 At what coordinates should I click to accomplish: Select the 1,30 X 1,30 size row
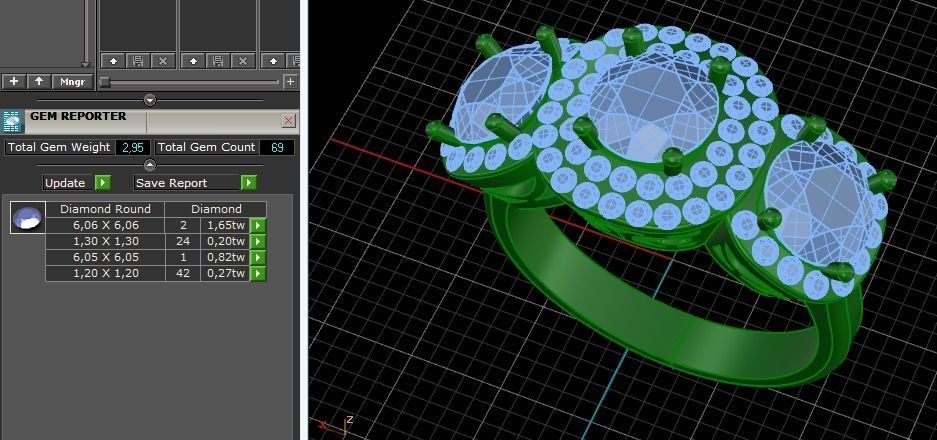pos(106,242)
